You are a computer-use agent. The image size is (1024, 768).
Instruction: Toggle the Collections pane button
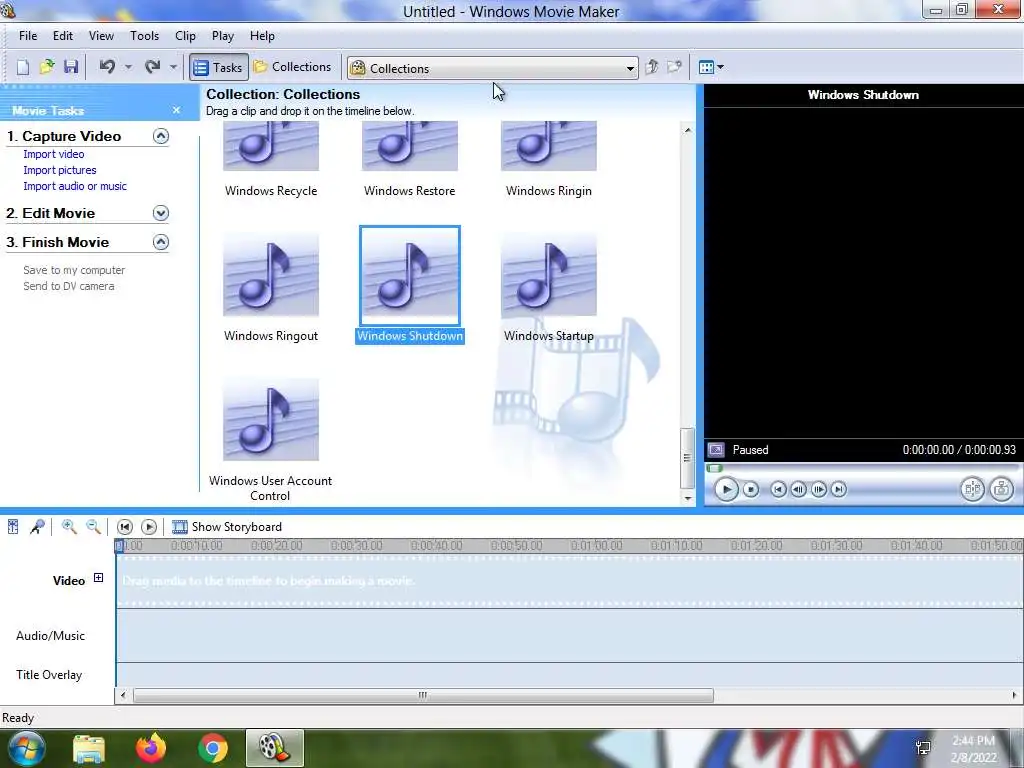tap(293, 67)
